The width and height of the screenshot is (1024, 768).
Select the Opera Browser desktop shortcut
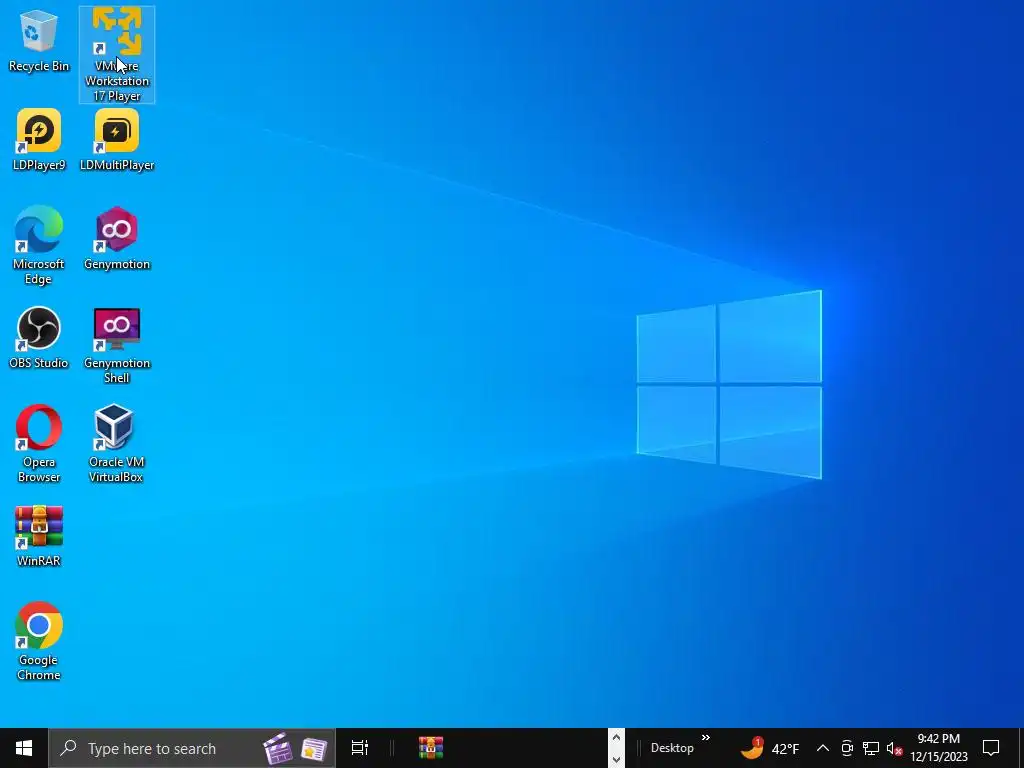pyautogui.click(x=39, y=444)
